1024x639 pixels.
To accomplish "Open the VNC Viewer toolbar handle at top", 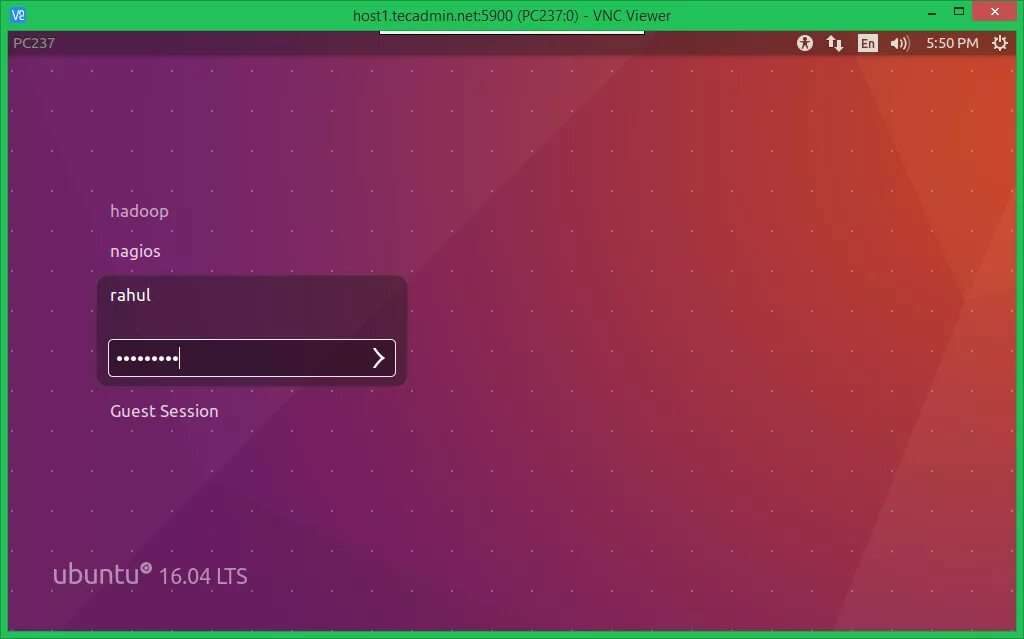I will [512, 32].
